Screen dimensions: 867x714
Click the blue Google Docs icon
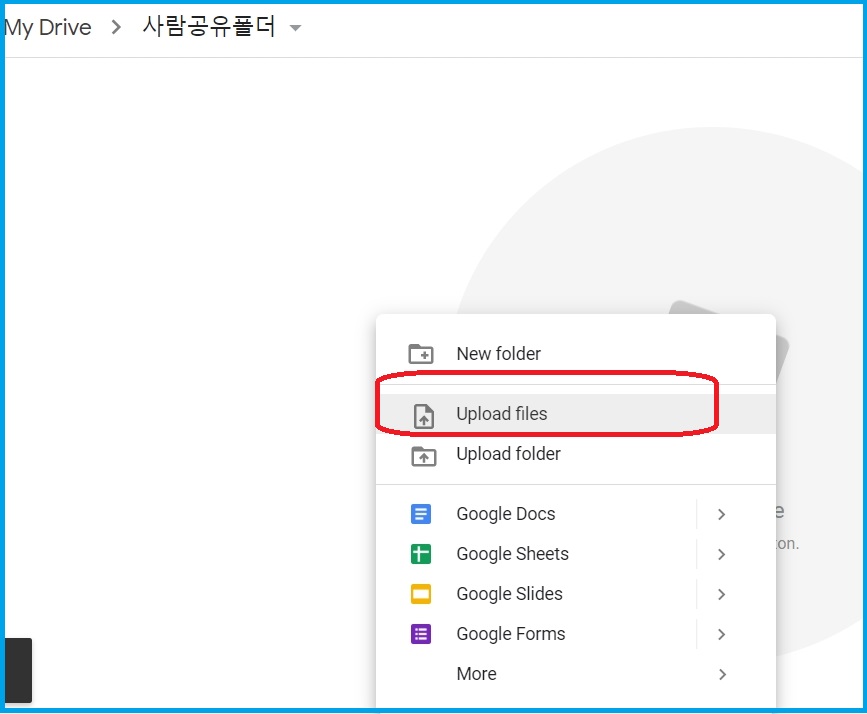coord(421,514)
